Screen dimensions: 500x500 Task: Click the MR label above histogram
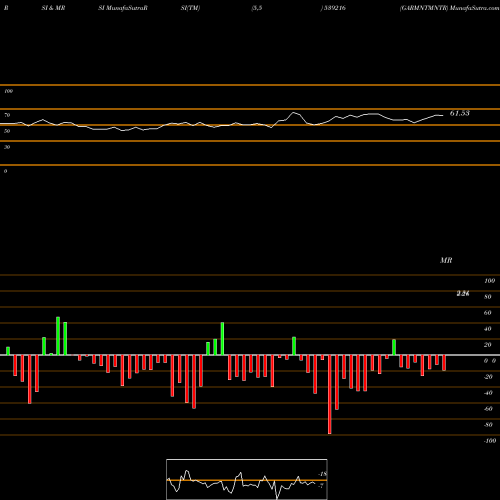pyautogui.click(x=446, y=260)
